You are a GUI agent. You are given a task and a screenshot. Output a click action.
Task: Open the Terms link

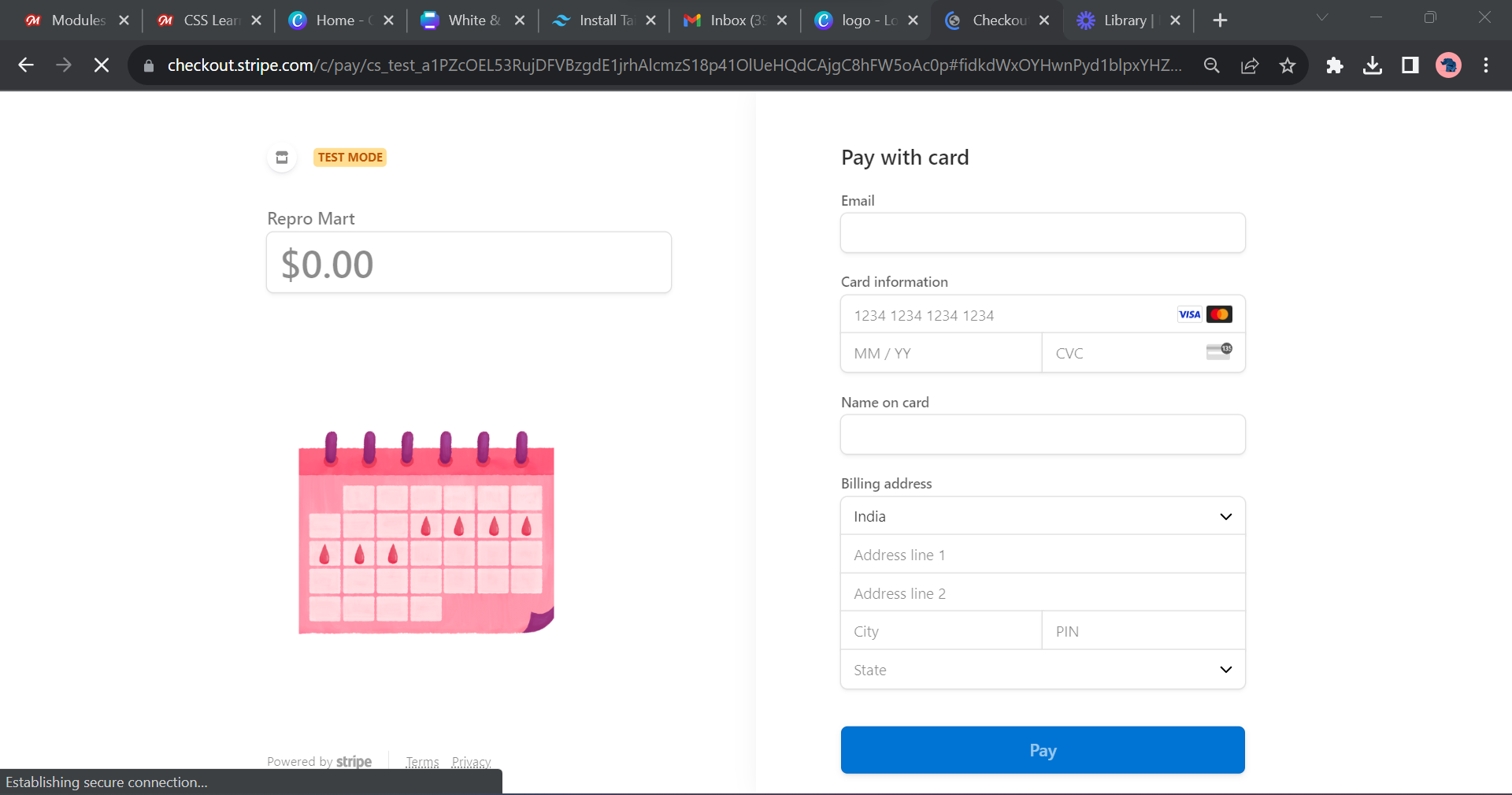(422, 762)
